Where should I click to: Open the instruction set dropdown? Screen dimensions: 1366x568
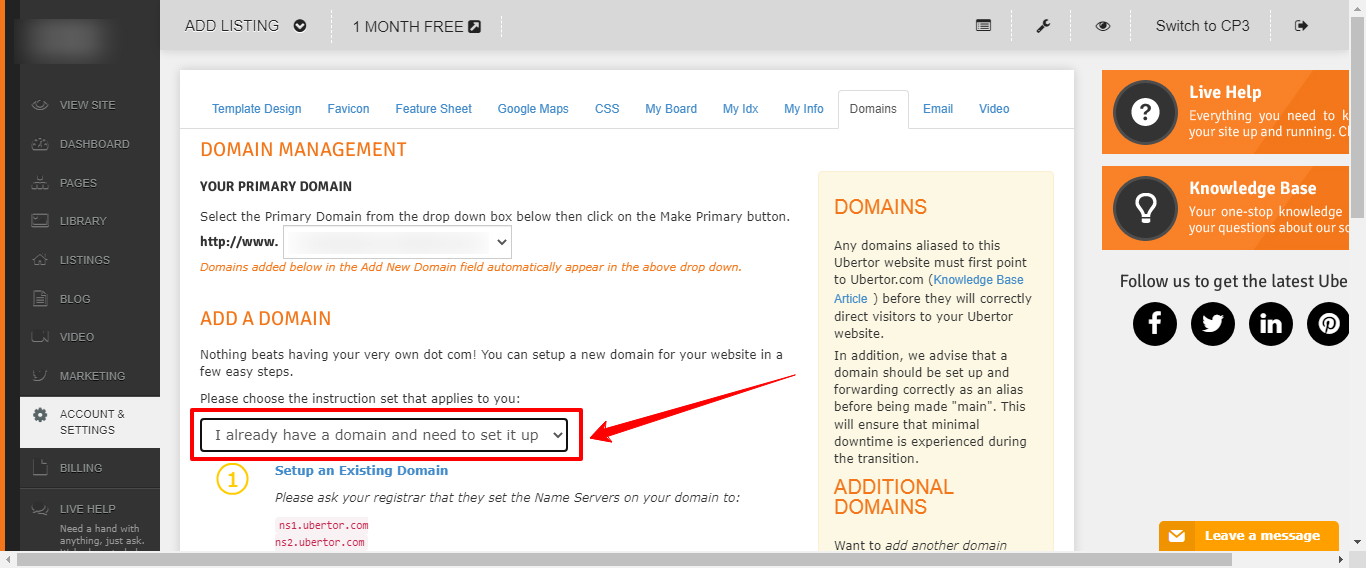(x=384, y=435)
